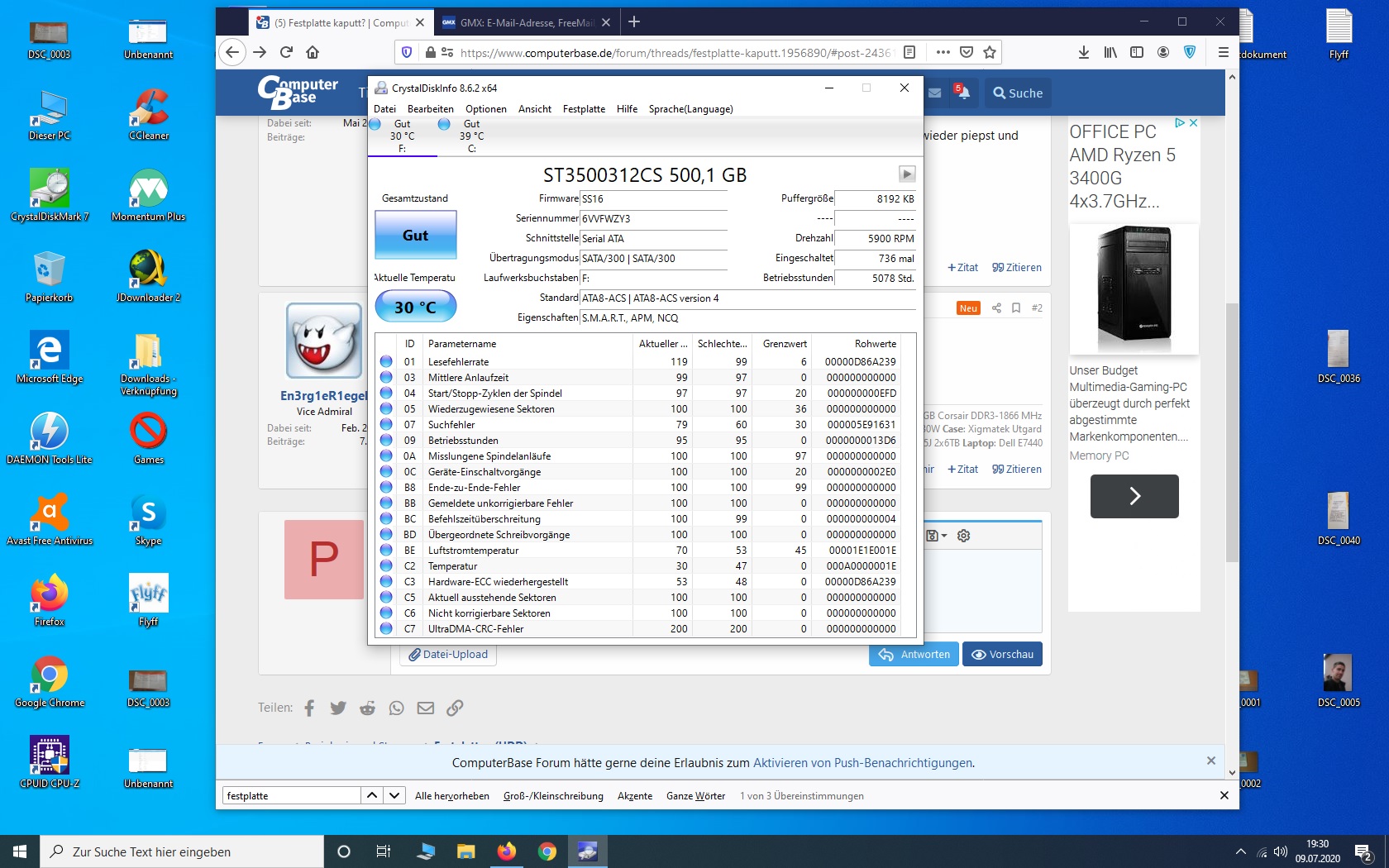Copy the thread link icon
1389x868 pixels.
click(x=455, y=708)
